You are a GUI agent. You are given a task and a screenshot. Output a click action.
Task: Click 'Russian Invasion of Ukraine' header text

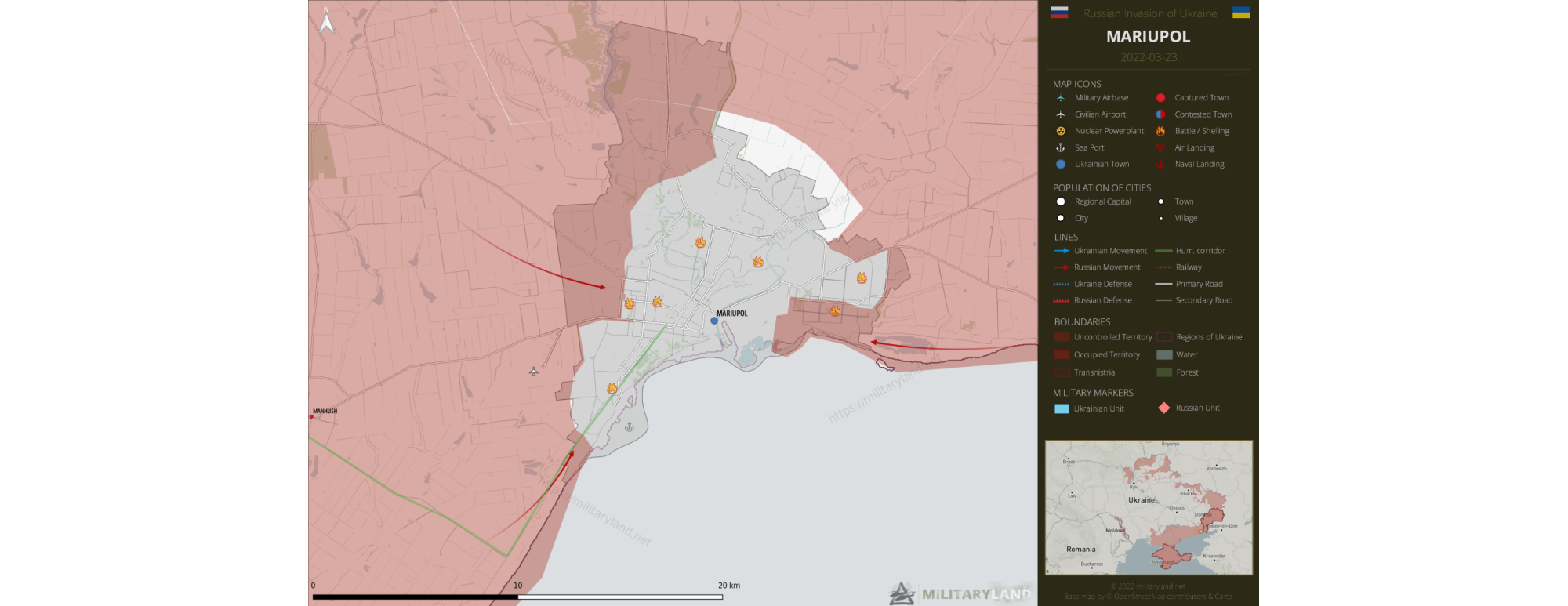1150,13
